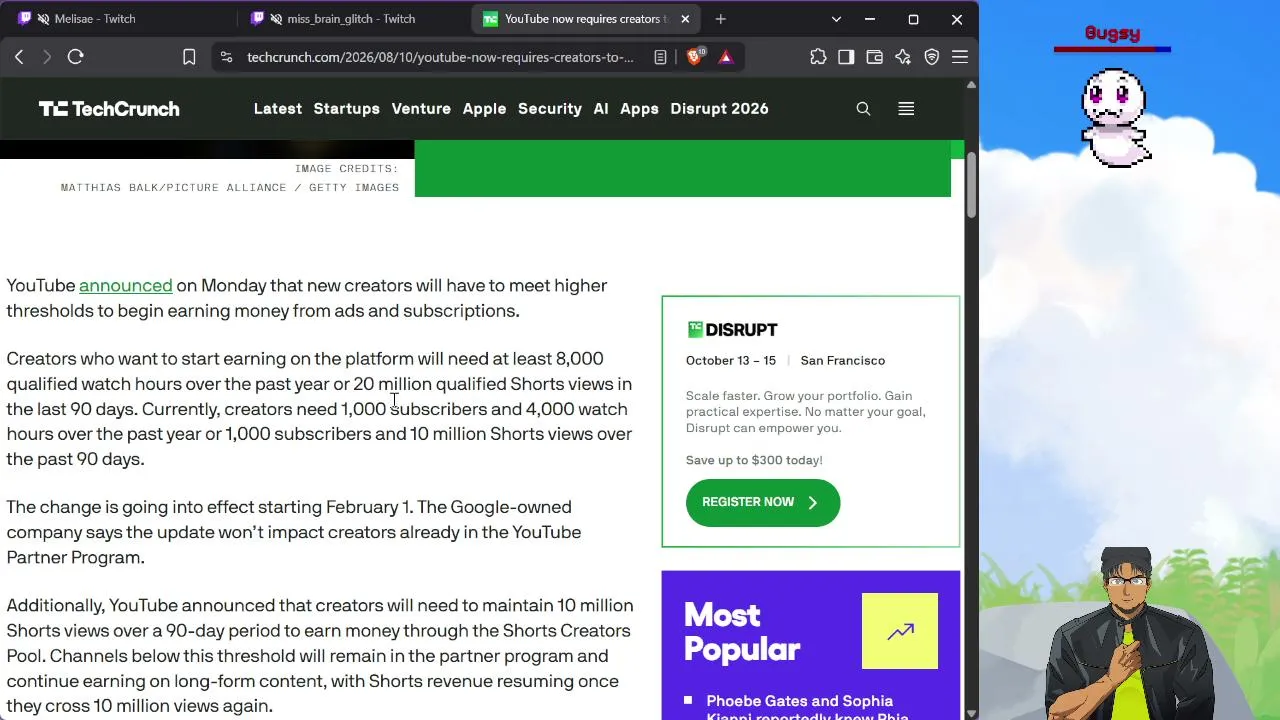Open the Brave Wallet
The height and width of the screenshot is (720, 1280).
click(874, 57)
